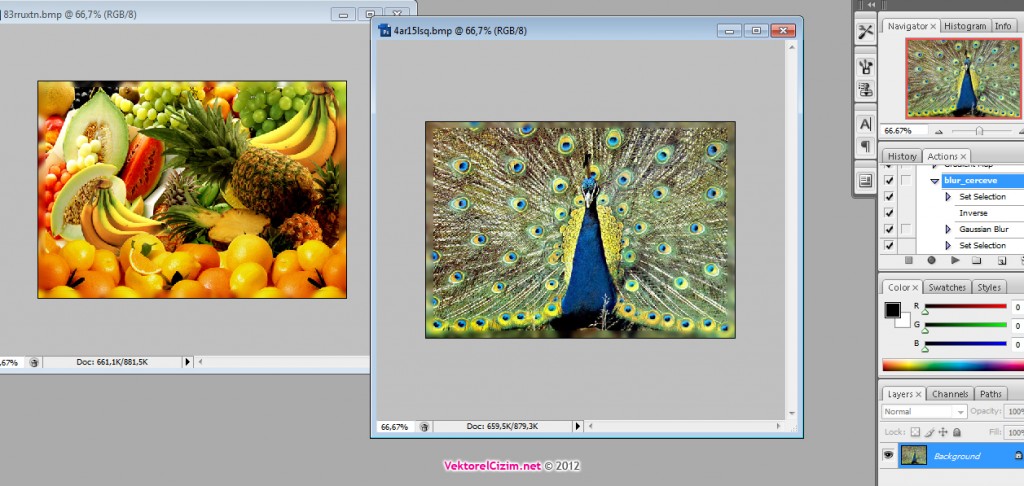The height and width of the screenshot is (486, 1024).
Task: Play the selected blur_cerceve action
Action: 955,261
